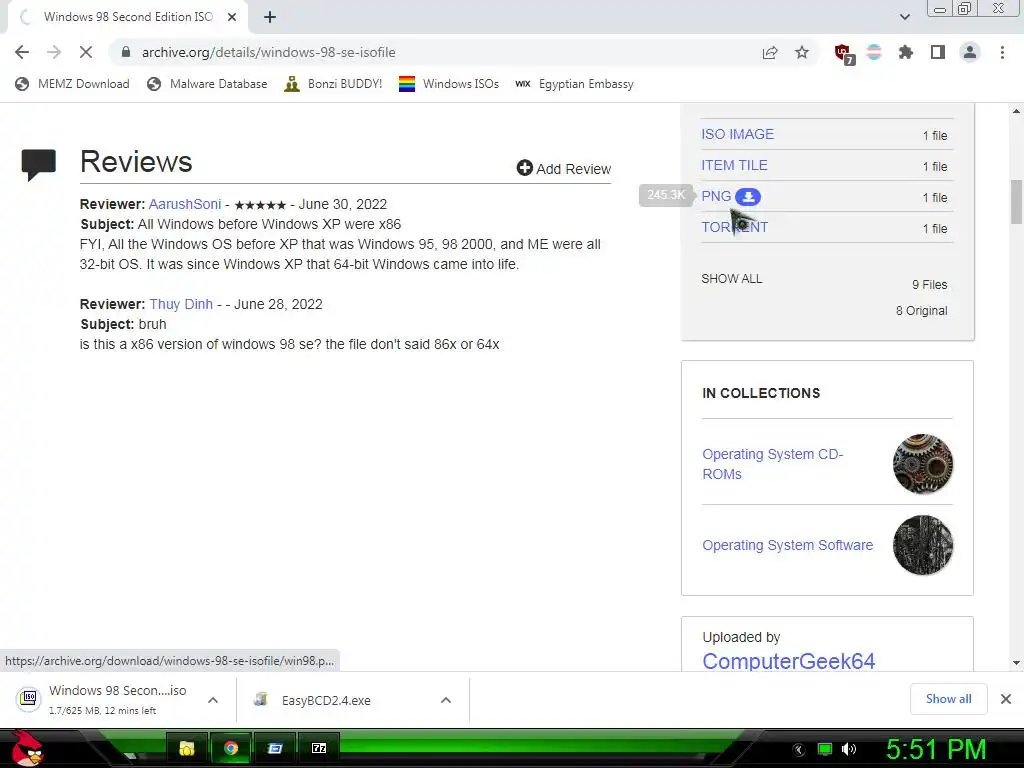The width and height of the screenshot is (1024, 768).
Task: Expand options for the ISO download
Action: click(x=213, y=700)
